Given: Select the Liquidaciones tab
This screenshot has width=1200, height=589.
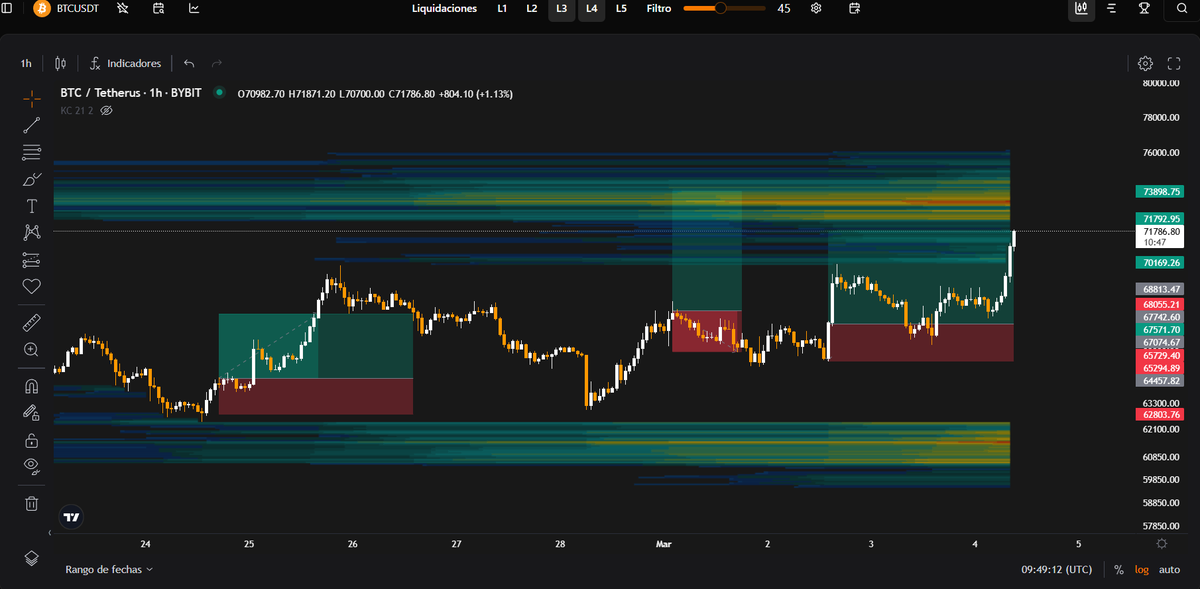Looking at the screenshot, I should (x=444, y=9).
